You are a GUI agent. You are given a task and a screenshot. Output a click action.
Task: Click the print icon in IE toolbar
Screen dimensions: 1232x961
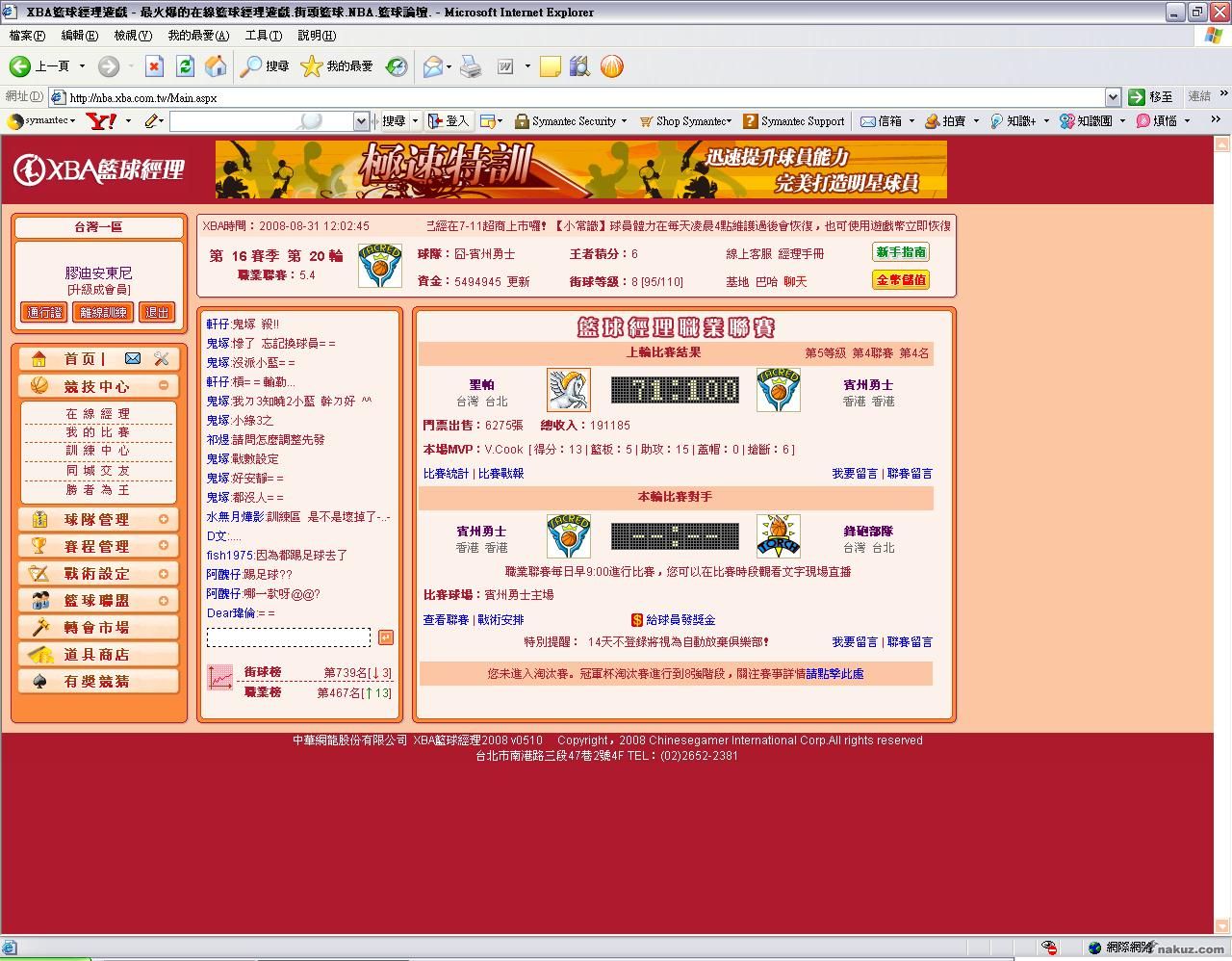(471, 66)
